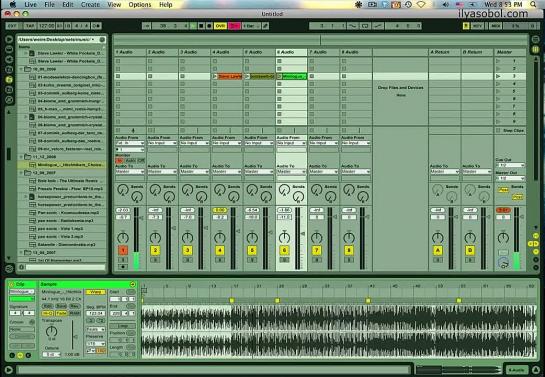Select the 4 Audio track header
This screenshot has height=377, width=545.
227,52
